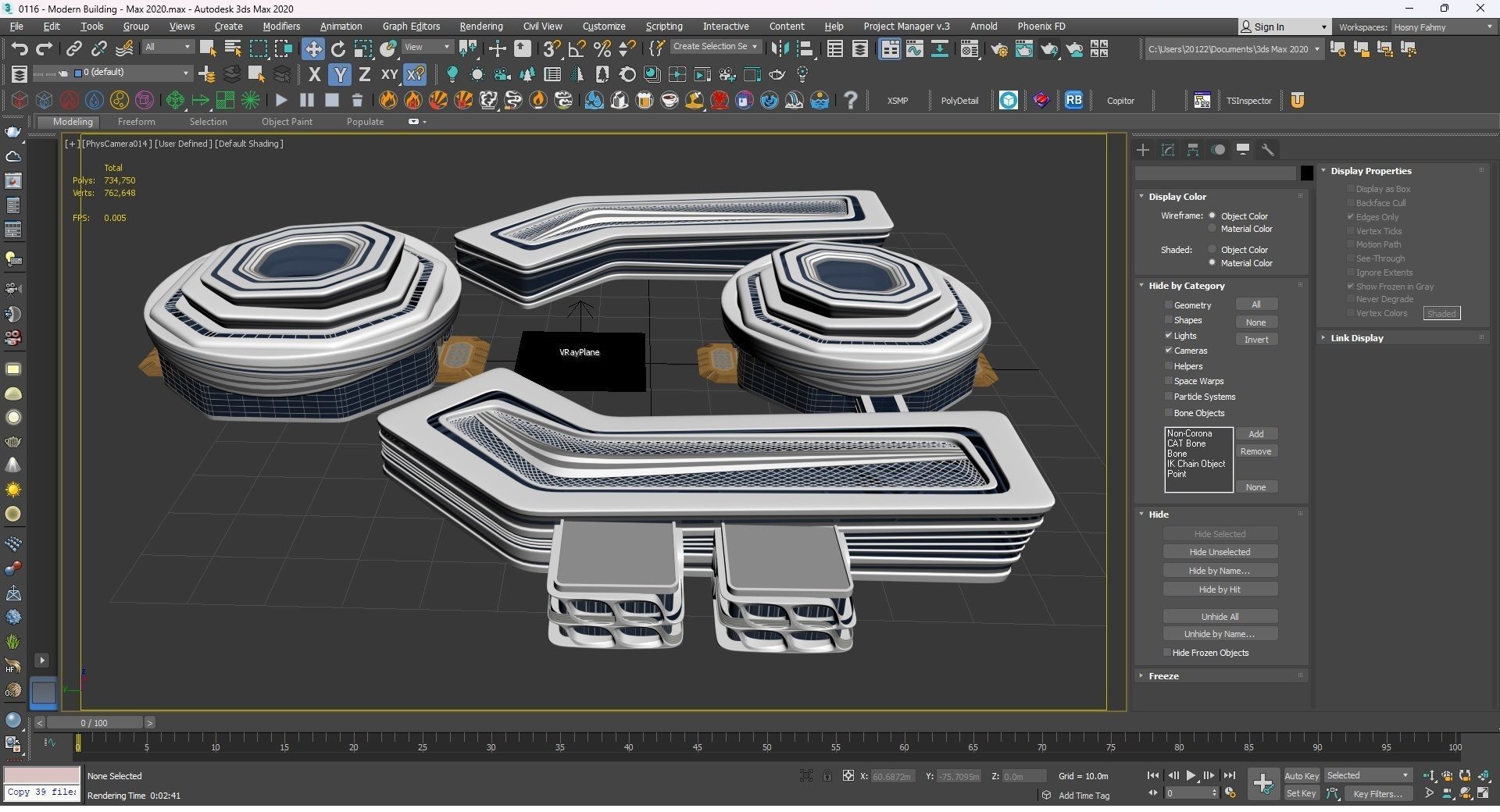Click the question mark help icon
Image resolution: width=1500 pixels, height=812 pixels.
click(x=851, y=100)
